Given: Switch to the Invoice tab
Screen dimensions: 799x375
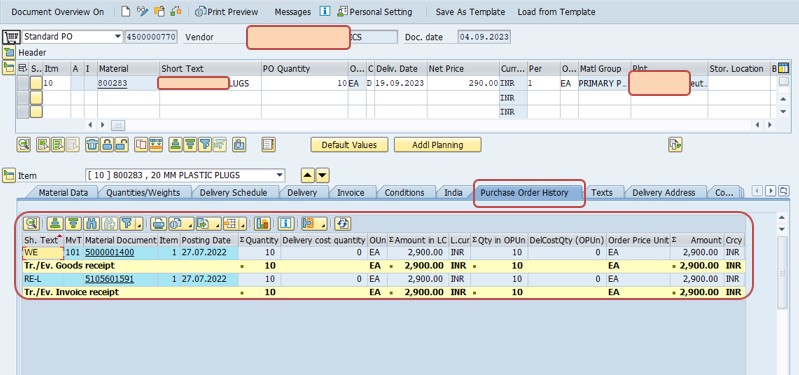Looking at the screenshot, I should [351, 193].
